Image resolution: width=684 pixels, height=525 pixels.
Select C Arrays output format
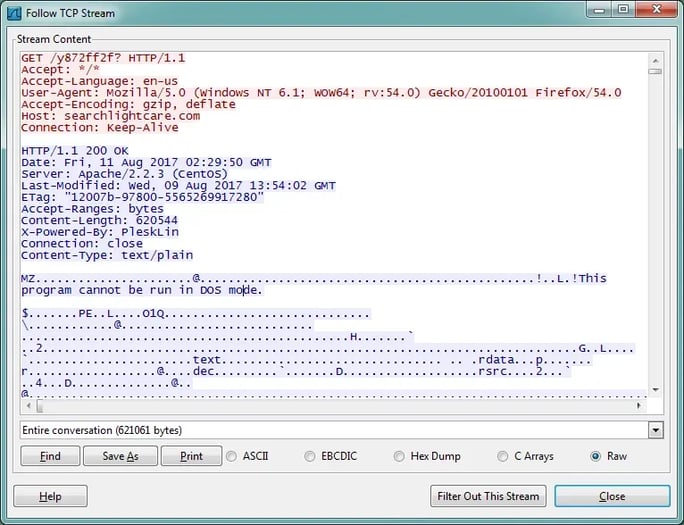point(504,456)
